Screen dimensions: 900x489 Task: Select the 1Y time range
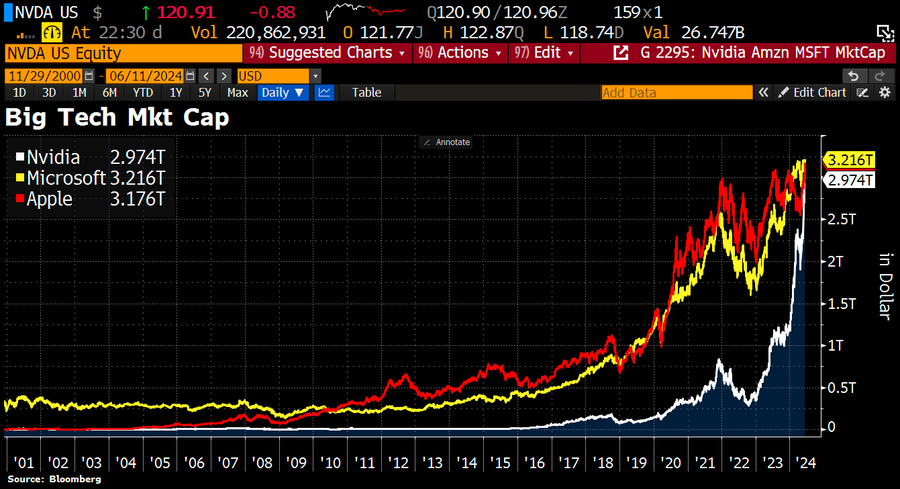176,92
